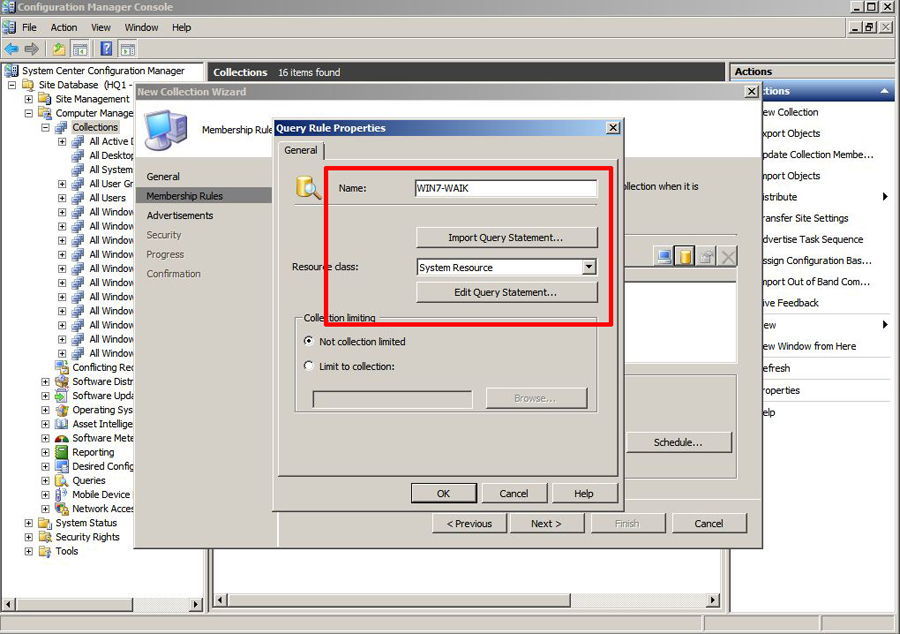Open the Action menu
This screenshot has height=634, width=900.
pos(64,28)
